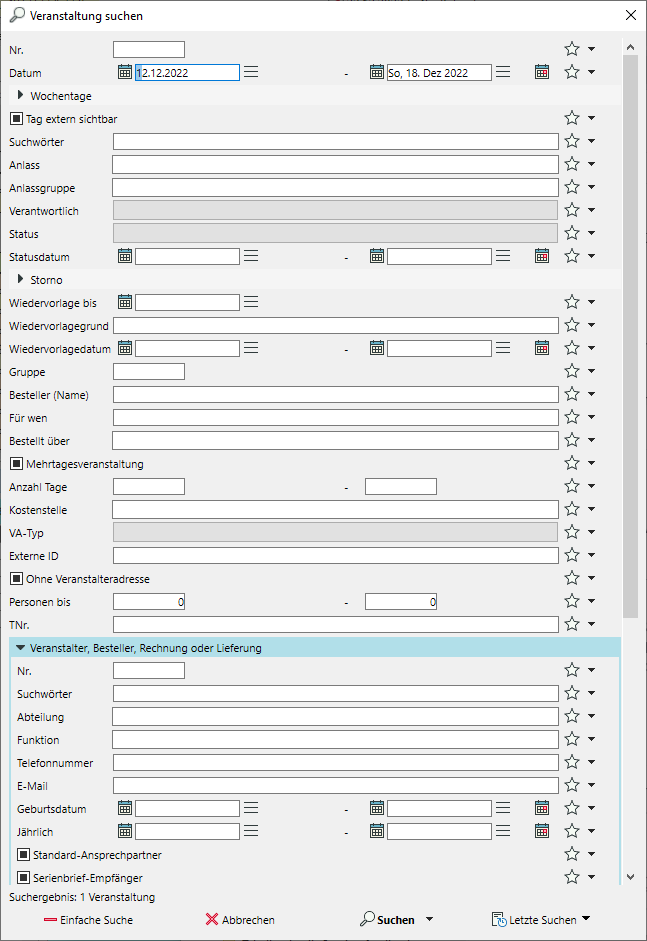The image size is (647, 941).
Task: Expand the Wochentage section
Action: (21, 96)
